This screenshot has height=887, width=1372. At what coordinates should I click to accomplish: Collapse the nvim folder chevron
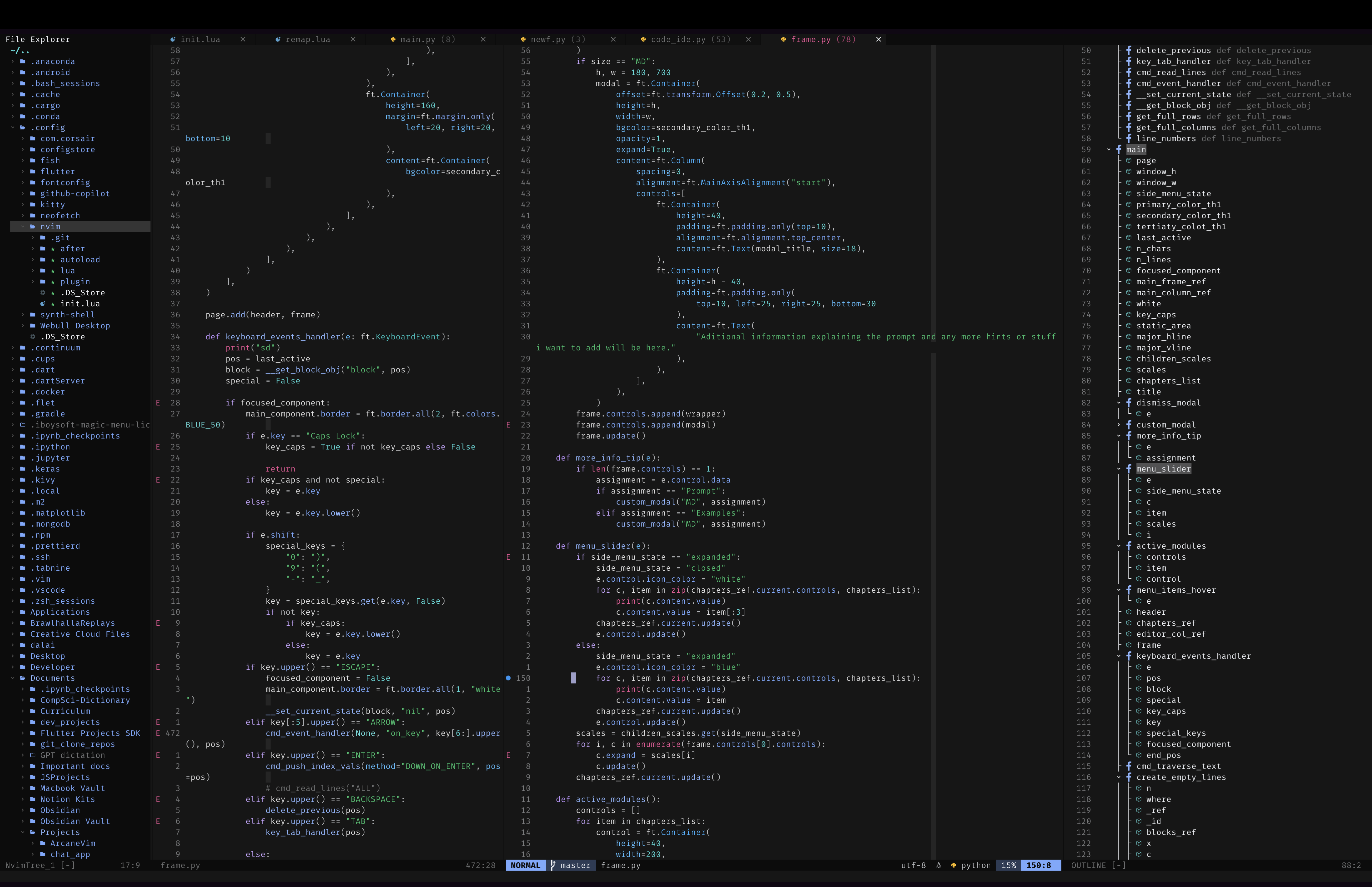(23, 226)
